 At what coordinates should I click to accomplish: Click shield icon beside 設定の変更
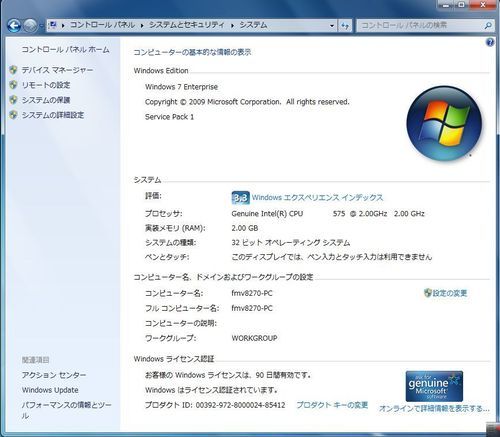428,293
